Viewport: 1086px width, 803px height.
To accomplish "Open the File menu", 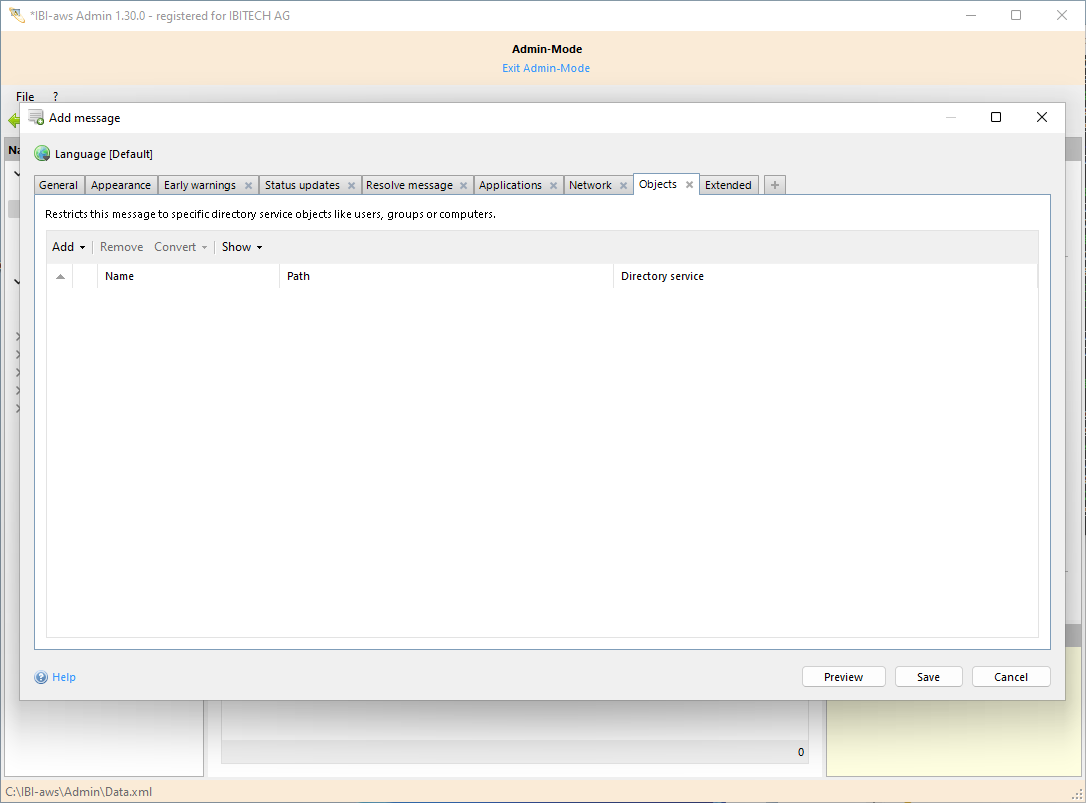I will [25, 97].
